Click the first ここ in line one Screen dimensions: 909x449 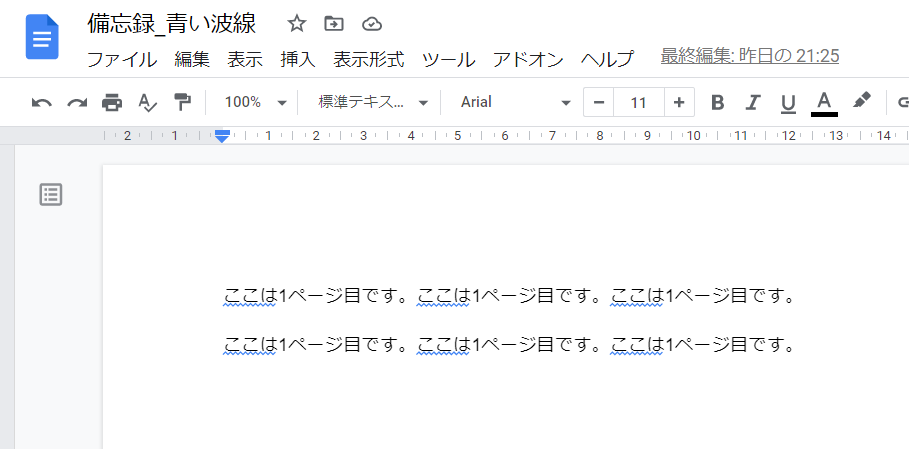point(241,295)
